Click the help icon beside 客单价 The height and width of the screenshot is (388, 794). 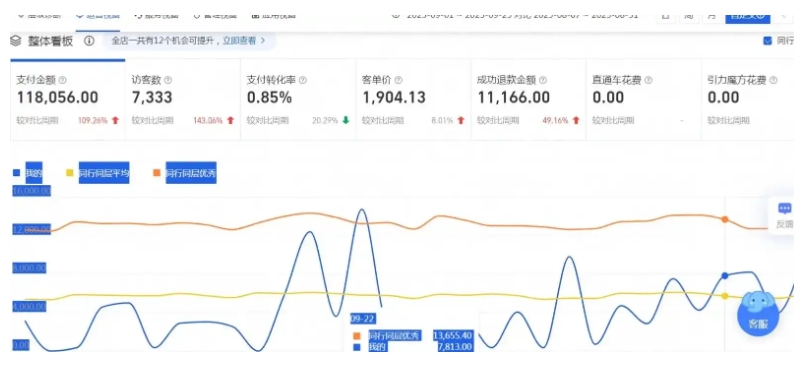[x=399, y=80]
